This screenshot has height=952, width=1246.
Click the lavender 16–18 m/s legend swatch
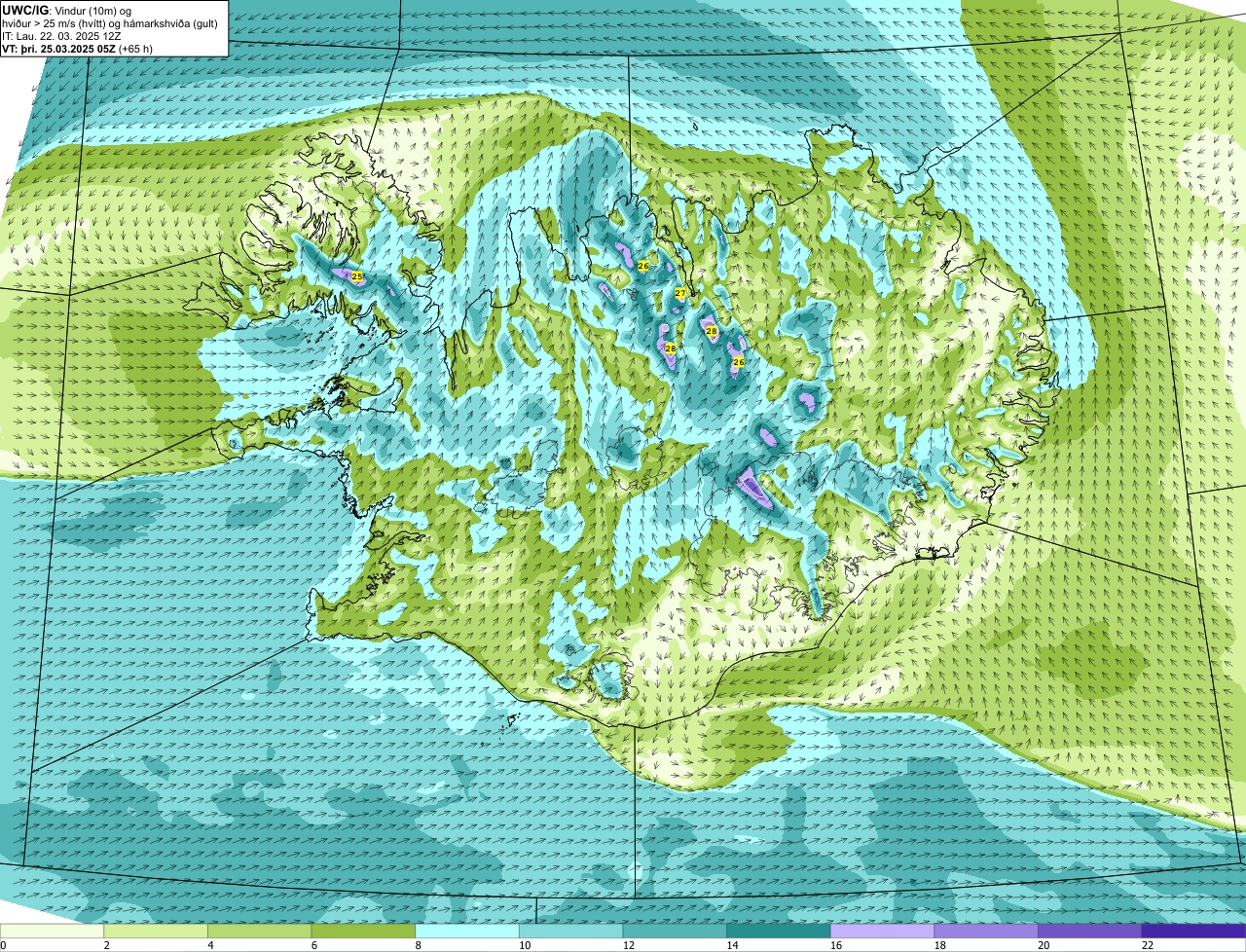(882, 932)
